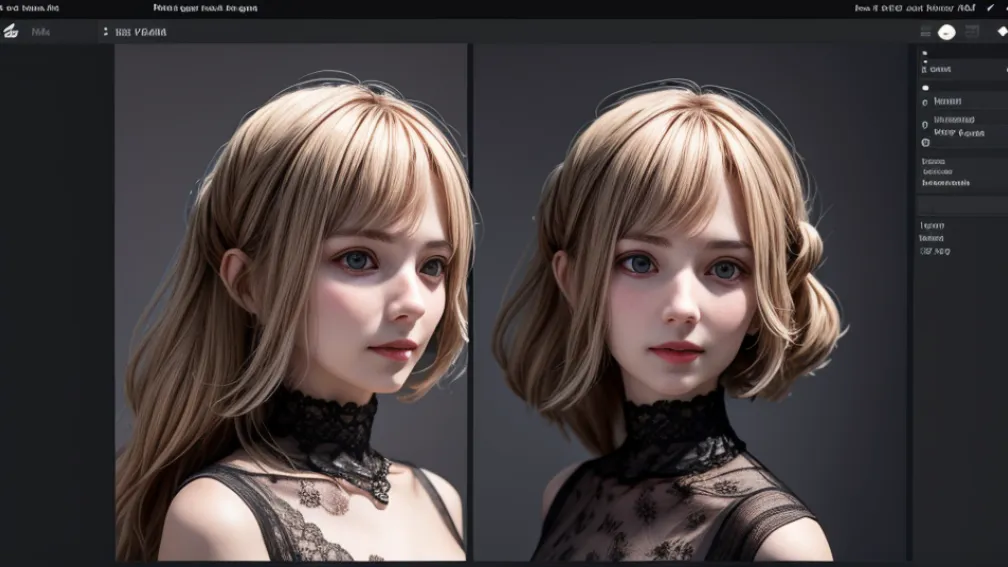
Task: Click the square panel icon right of the white circle
Action: tap(972, 32)
